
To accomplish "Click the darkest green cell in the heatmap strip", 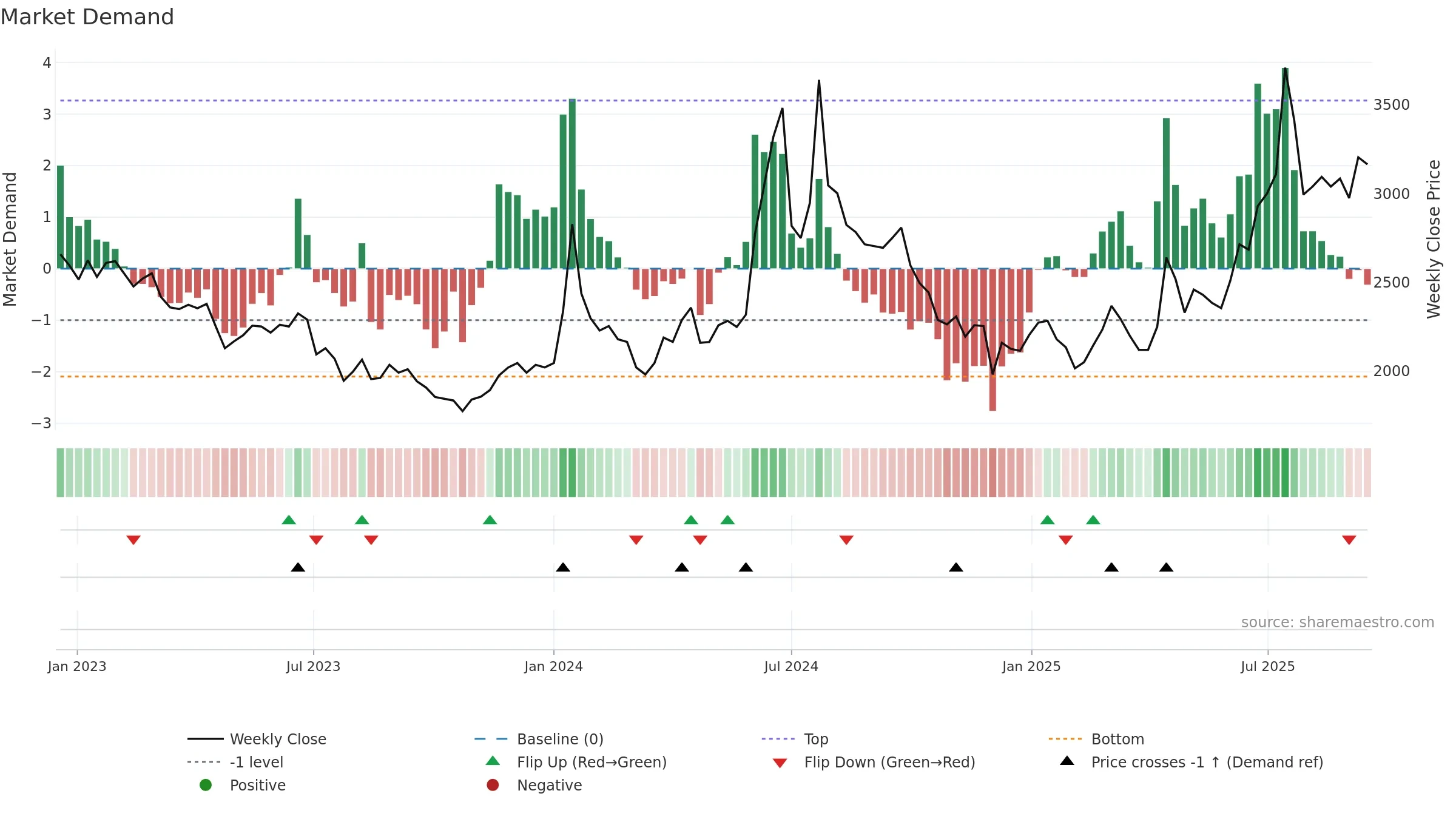I will [1285, 473].
